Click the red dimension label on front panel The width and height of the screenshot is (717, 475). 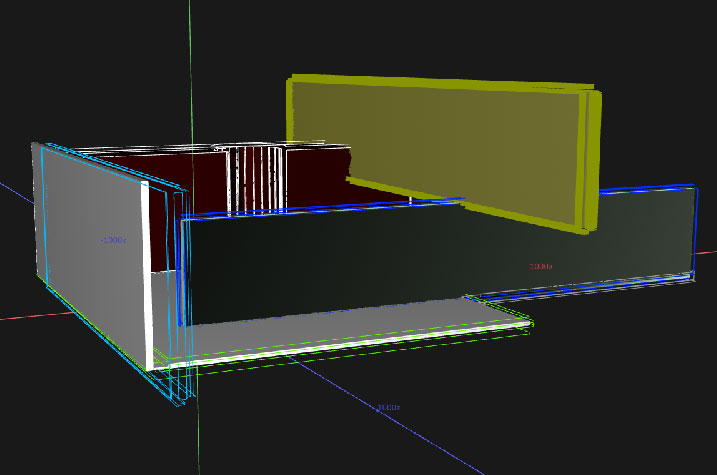click(x=540, y=266)
